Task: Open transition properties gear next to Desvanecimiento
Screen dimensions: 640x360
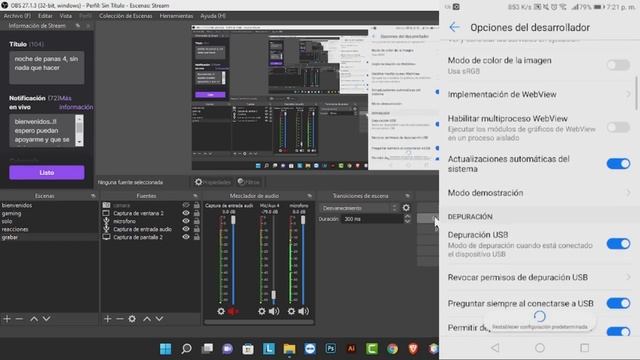Action: (x=406, y=208)
